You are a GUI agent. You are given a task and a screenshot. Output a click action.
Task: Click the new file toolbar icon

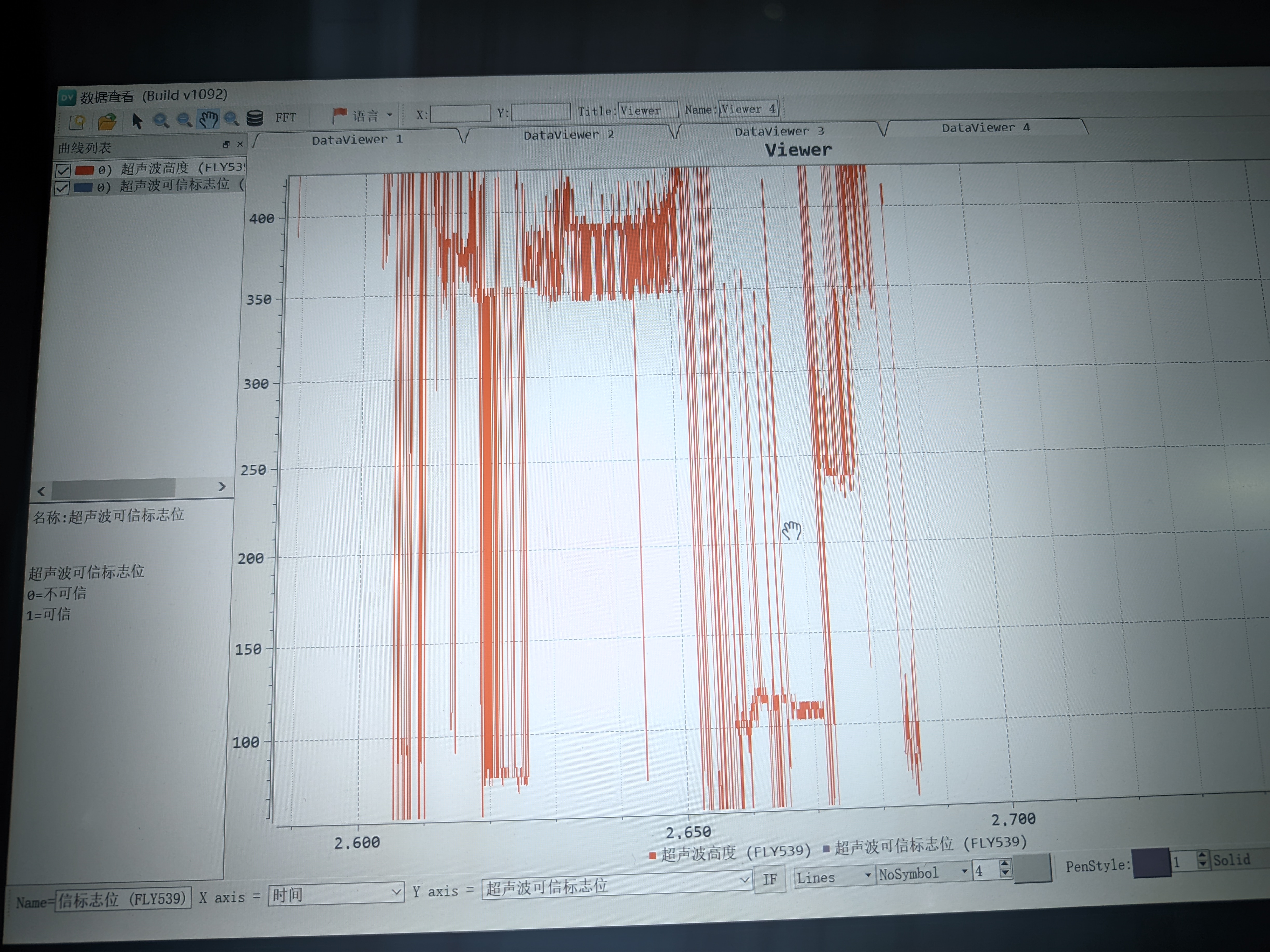[77, 122]
